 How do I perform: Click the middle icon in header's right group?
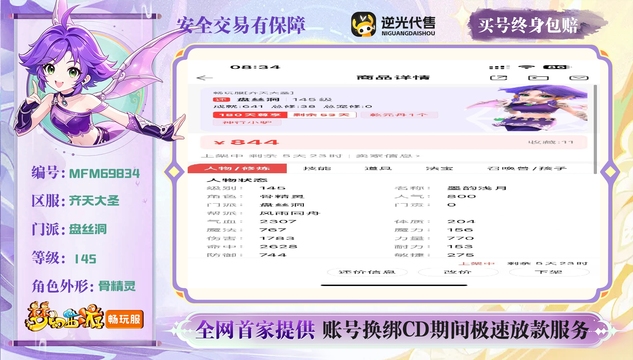pyautogui.click(x=539, y=77)
